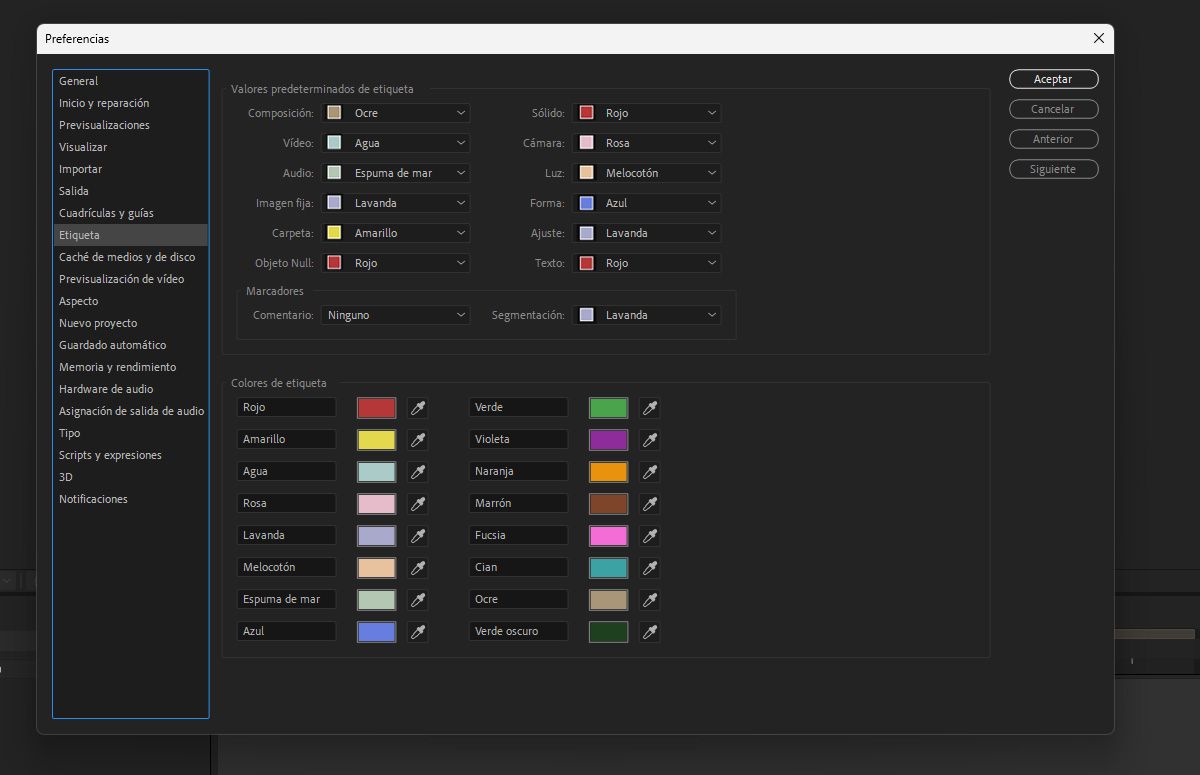Open the Vídeo label dropdown
The image size is (1200, 775).
pyautogui.click(x=396, y=143)
